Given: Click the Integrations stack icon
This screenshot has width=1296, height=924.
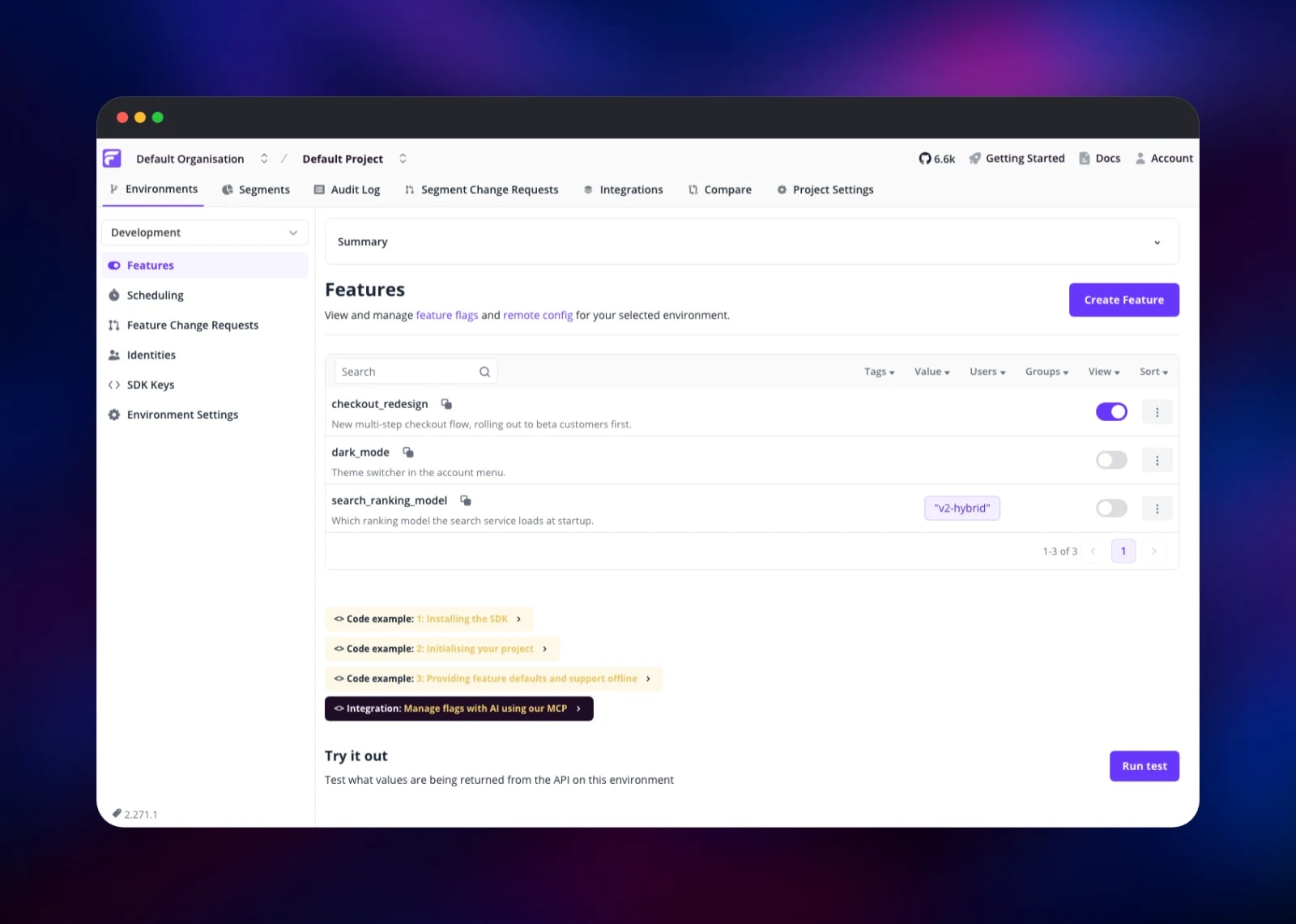Looking at the screenshot, I should [x=588, y=189].
